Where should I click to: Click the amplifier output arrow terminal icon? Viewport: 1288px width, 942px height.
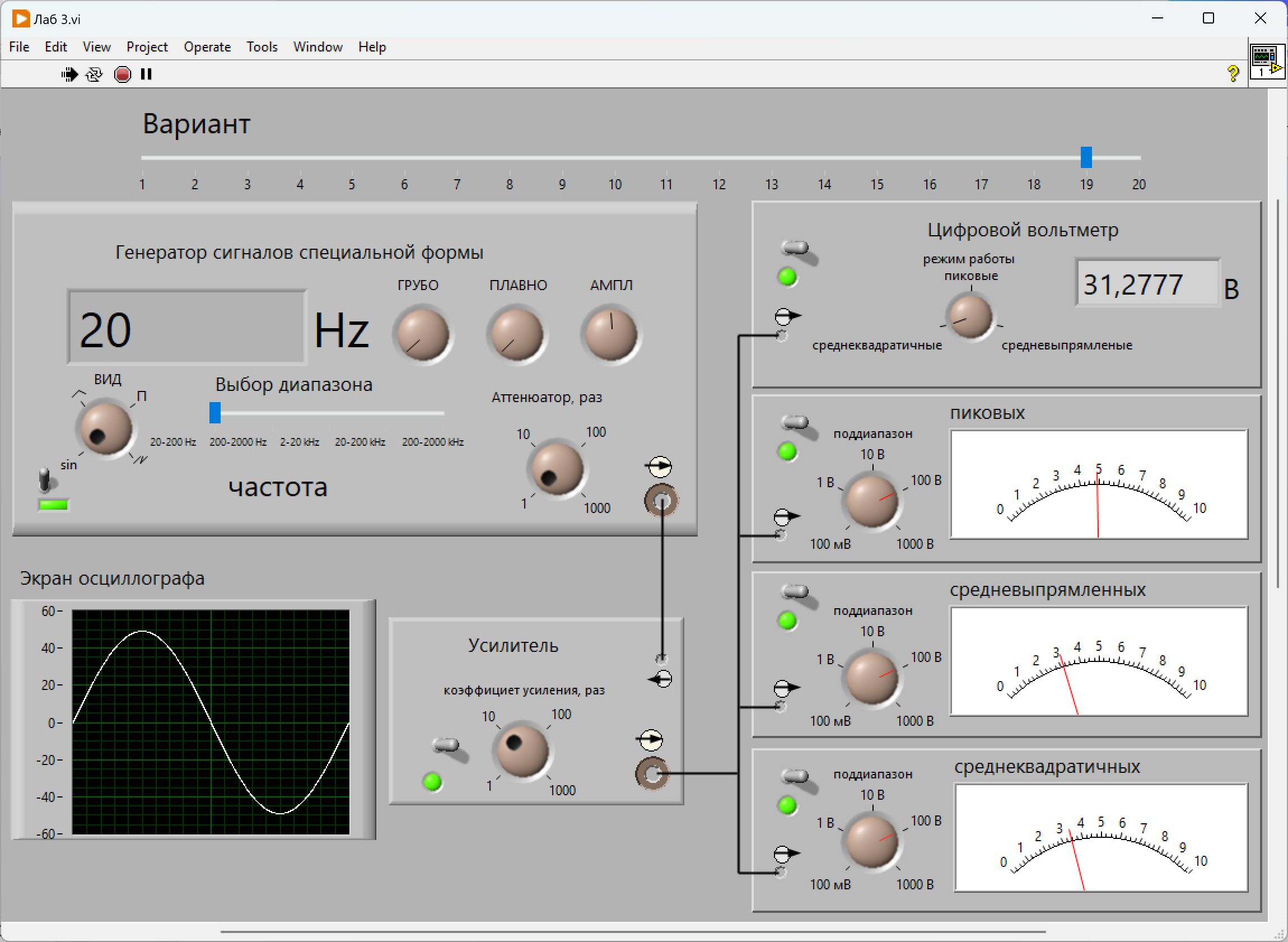click(650, 740)
